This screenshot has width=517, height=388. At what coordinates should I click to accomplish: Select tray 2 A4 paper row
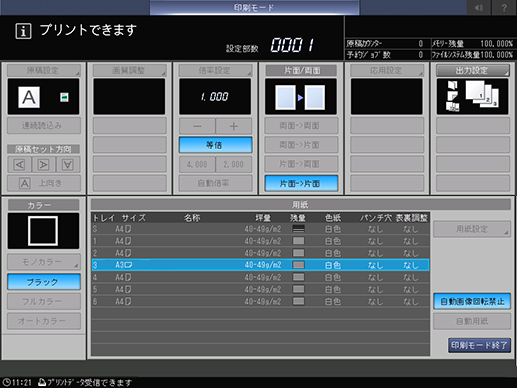(x=260, y=253)
